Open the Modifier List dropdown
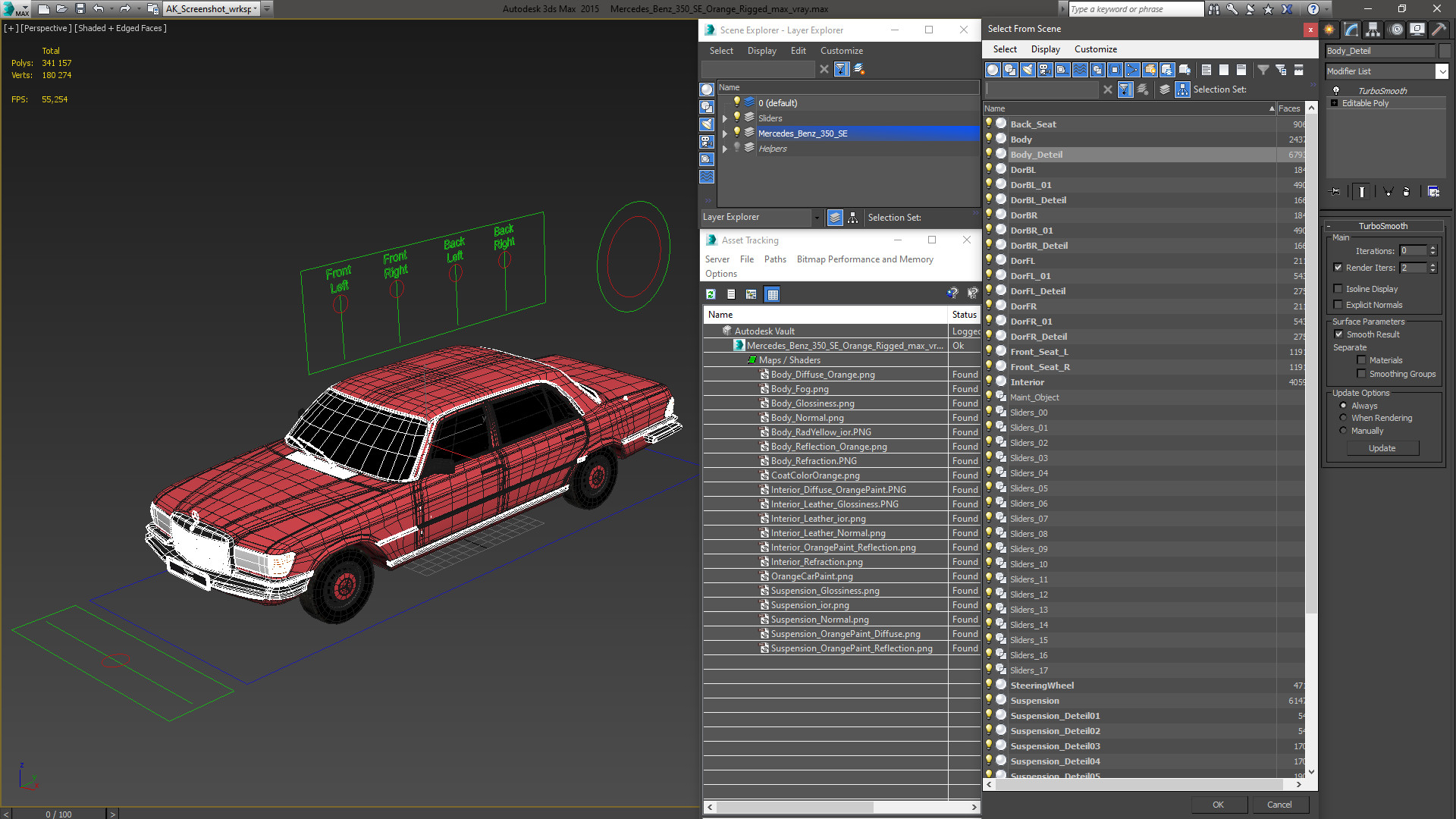The height and width of the screenshot is (819, 1456). (x=1442, y=71)
